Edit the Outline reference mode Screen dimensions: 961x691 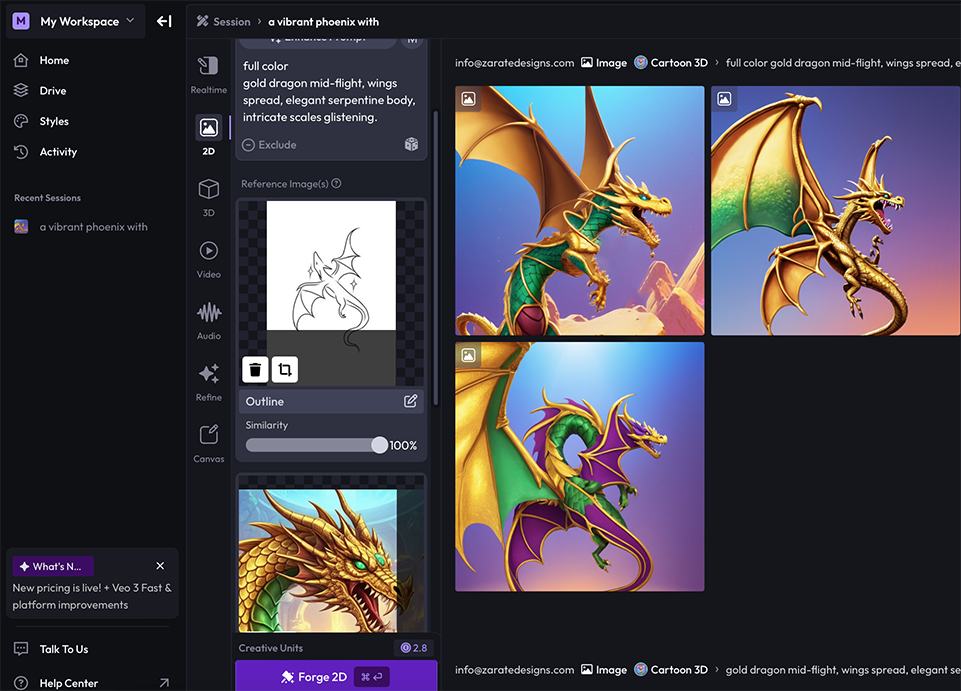coord(410,401)
